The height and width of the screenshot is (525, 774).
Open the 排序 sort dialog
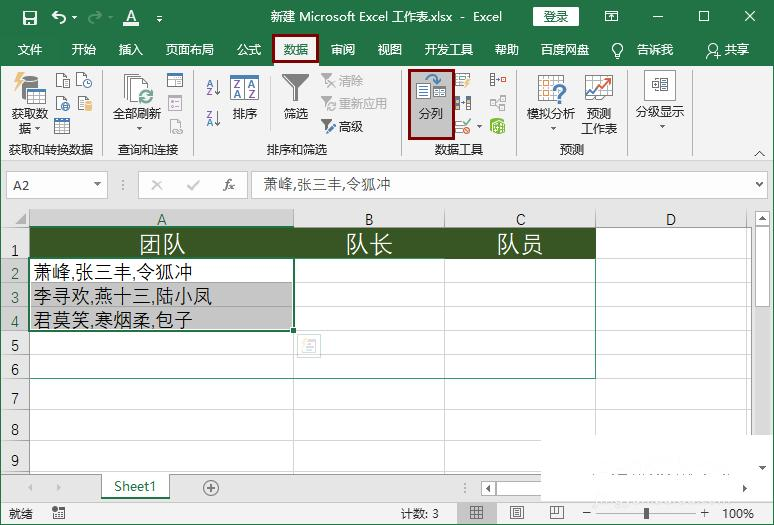click(244, 98)
